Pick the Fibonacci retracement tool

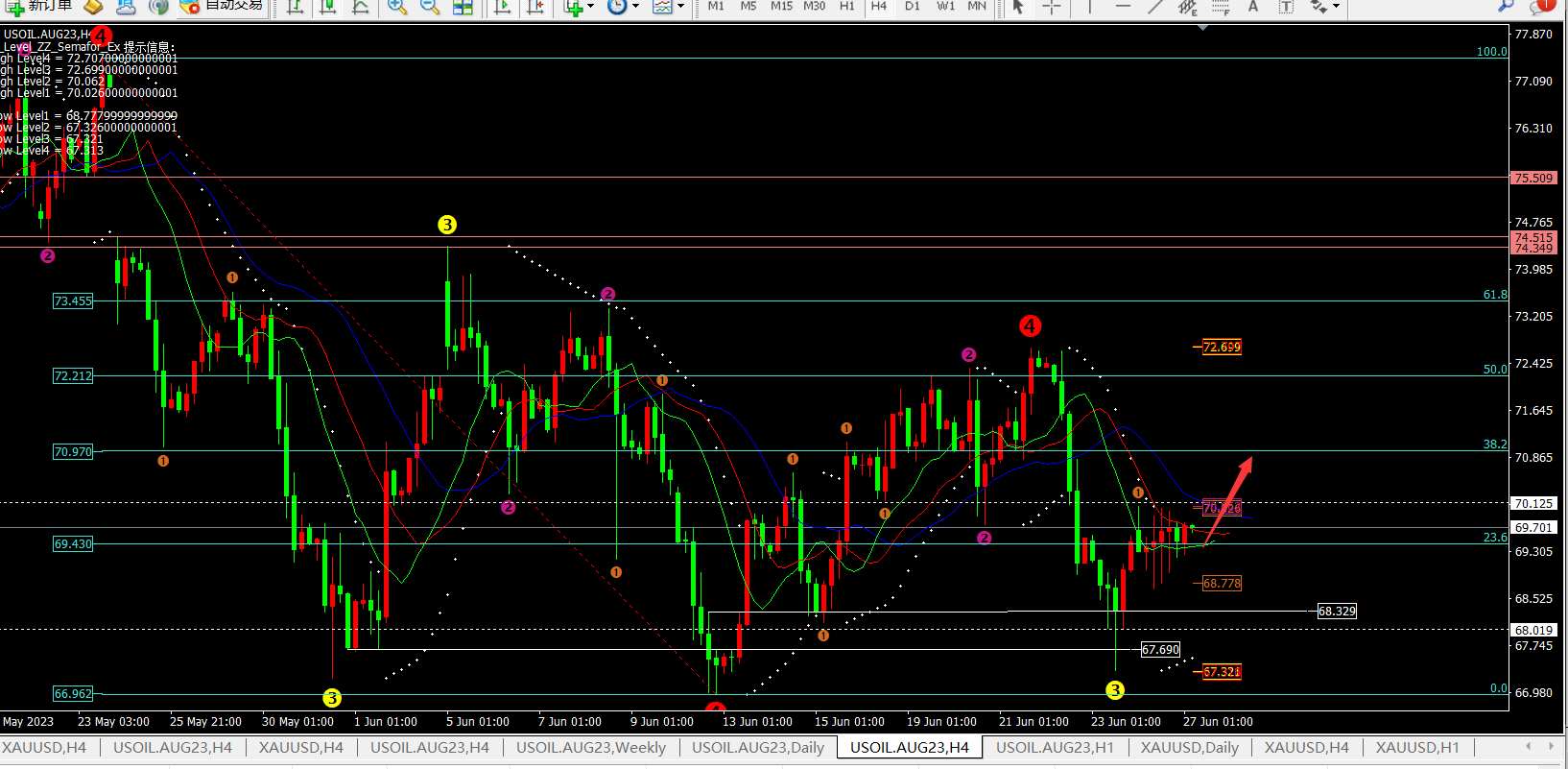click(x=1220, y=7)
